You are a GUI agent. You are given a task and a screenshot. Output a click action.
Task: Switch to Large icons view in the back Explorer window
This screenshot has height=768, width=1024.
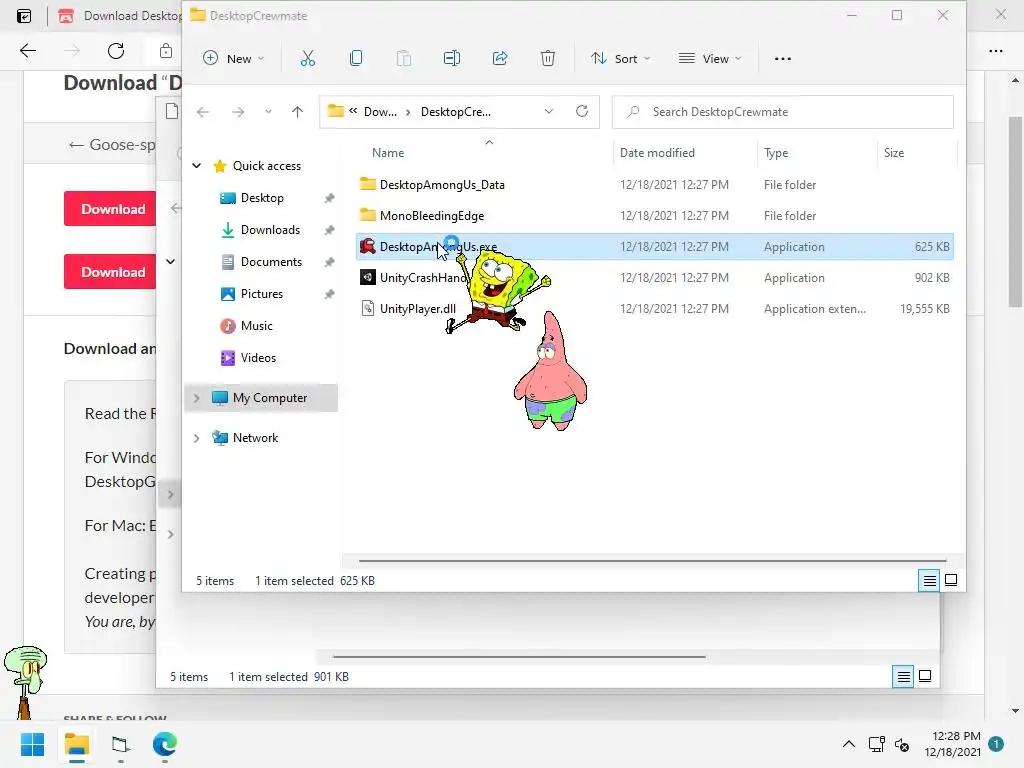pos(925,677)
